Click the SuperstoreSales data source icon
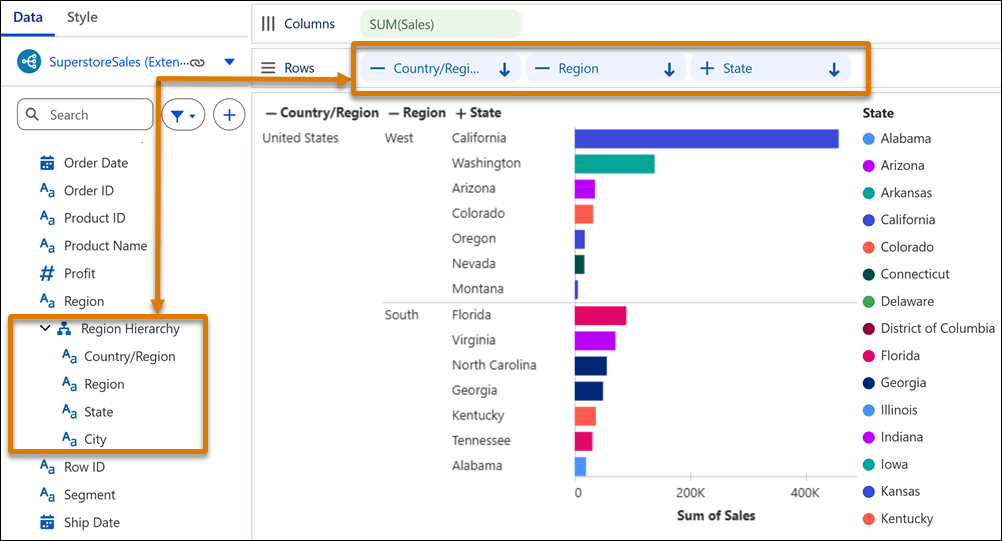 (29, 62)
